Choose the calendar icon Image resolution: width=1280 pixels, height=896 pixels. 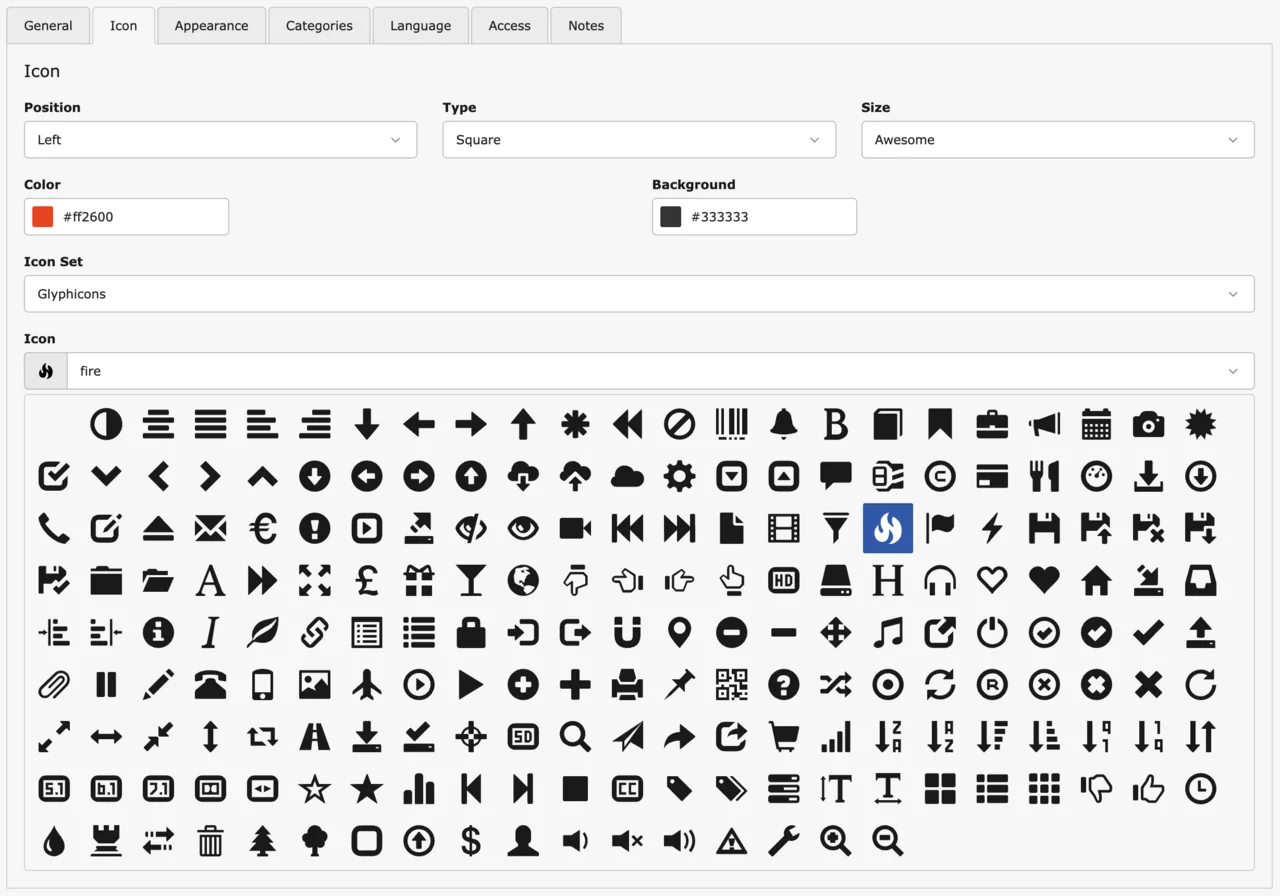[x=1096, y=424]
